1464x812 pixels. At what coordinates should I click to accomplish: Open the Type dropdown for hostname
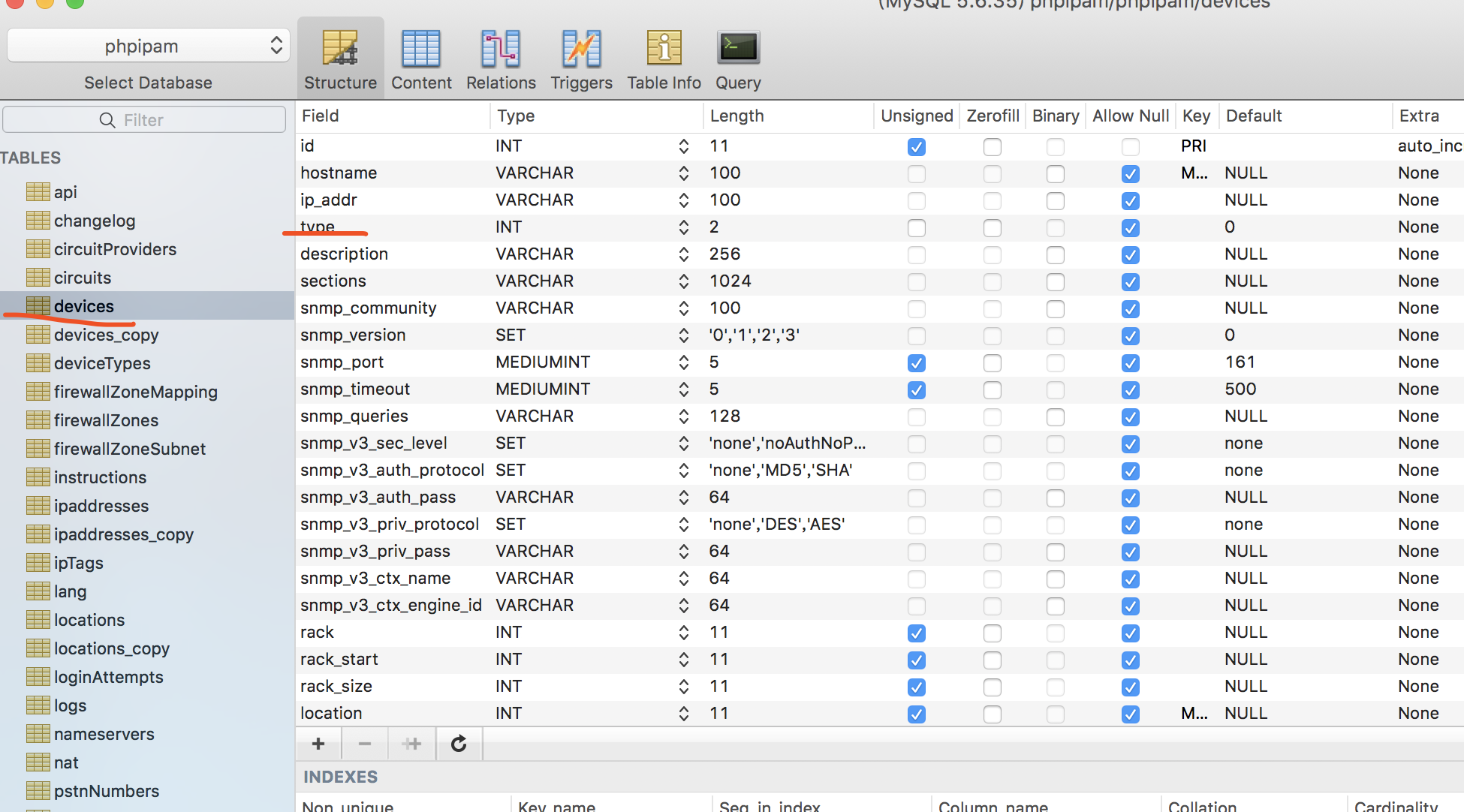(682, 173)
